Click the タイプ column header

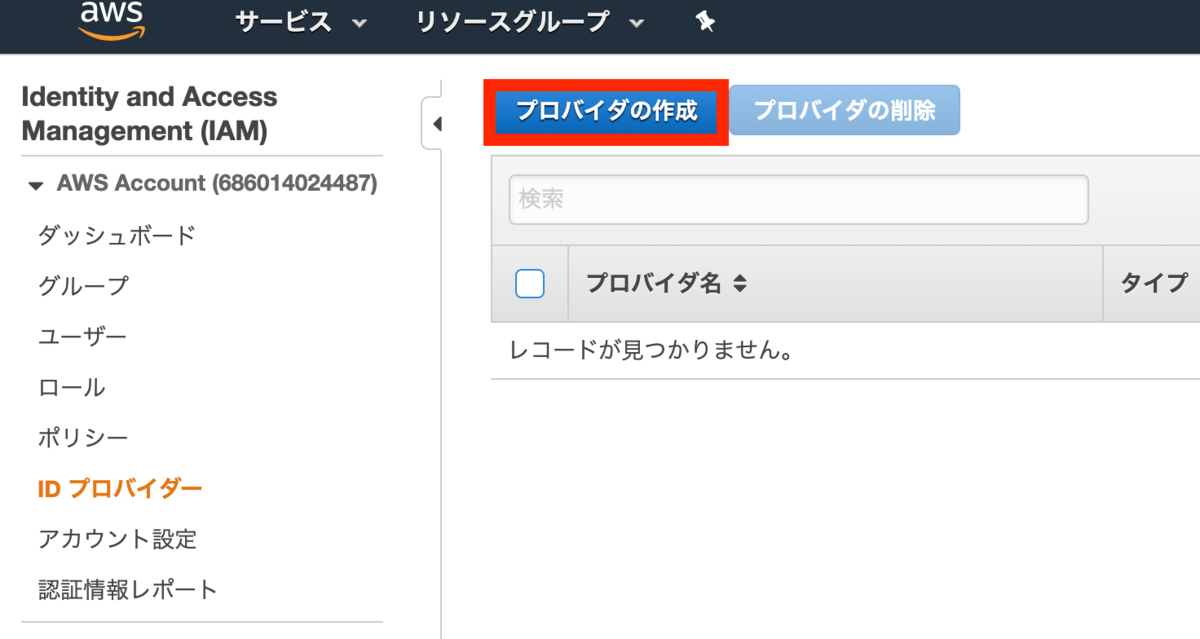tap(1154, 284)
